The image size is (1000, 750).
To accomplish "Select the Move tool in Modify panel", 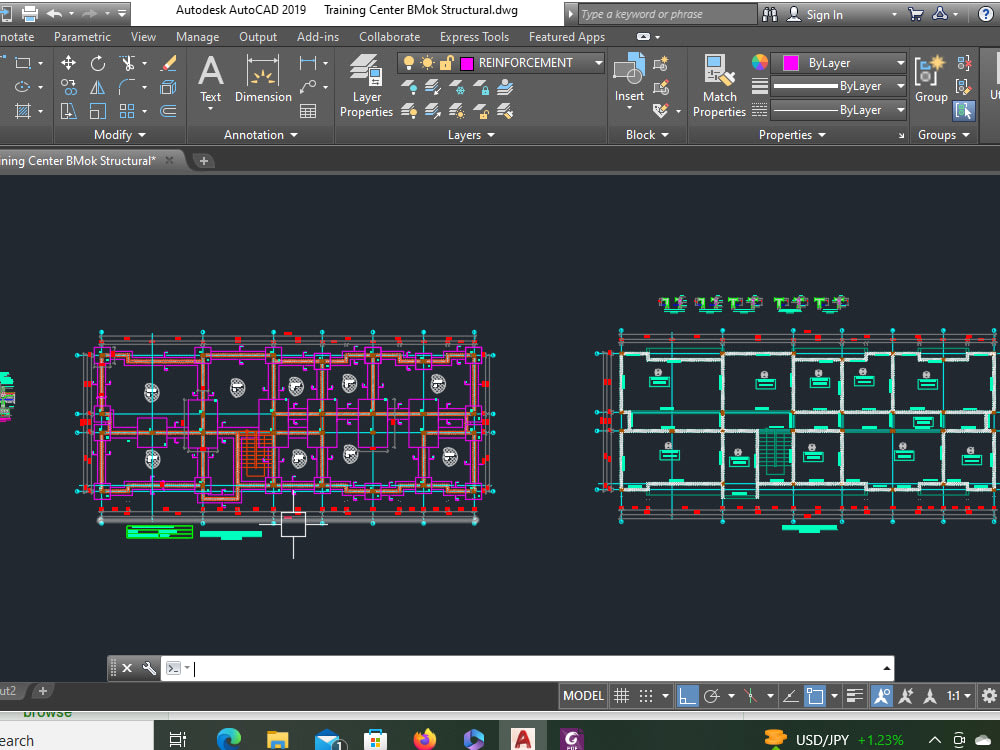I will click(x=69, y=63).
